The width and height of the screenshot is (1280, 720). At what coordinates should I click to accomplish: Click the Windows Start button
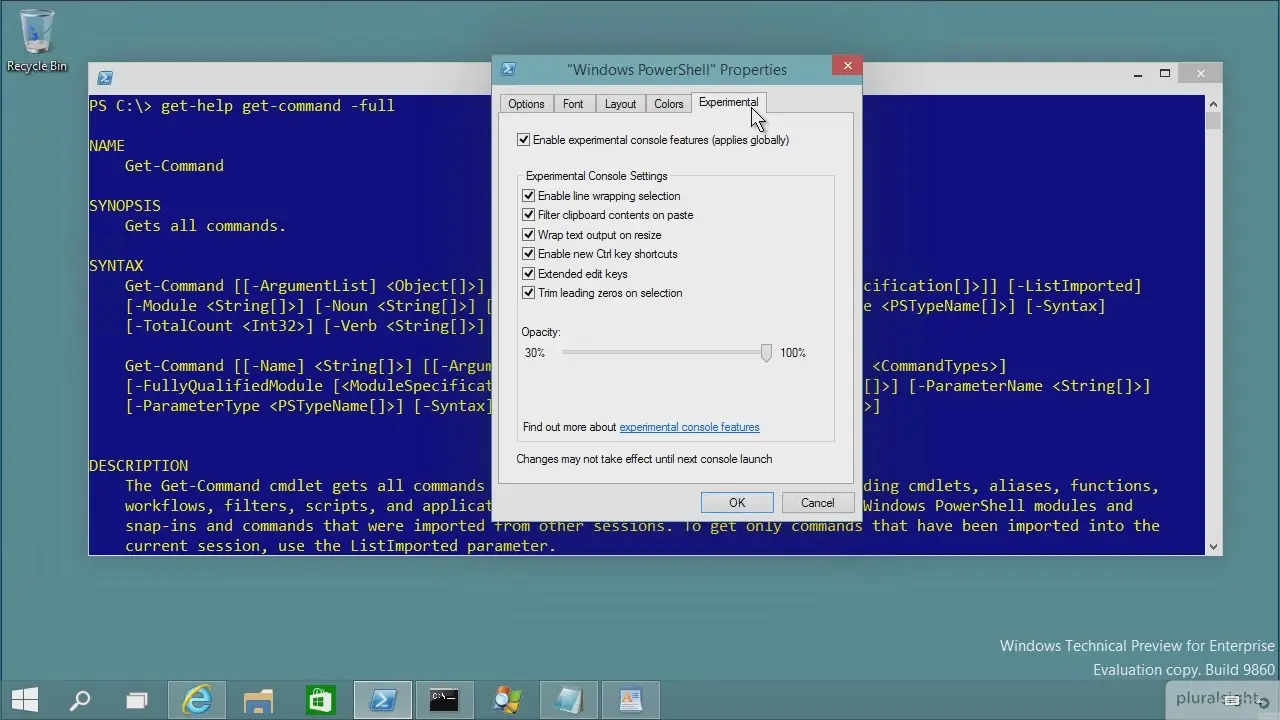[25, 700]
